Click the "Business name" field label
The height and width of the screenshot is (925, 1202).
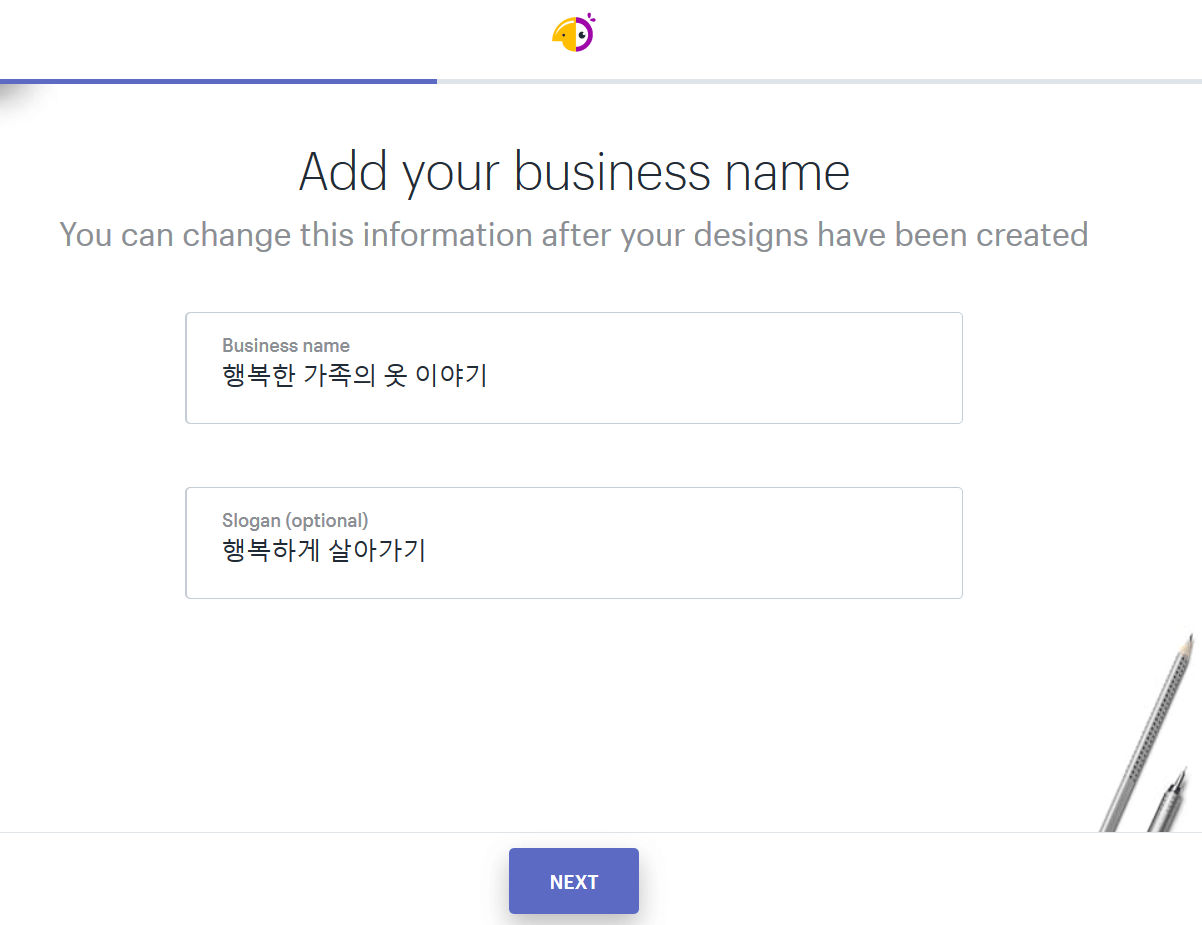(x=286, y=345)
